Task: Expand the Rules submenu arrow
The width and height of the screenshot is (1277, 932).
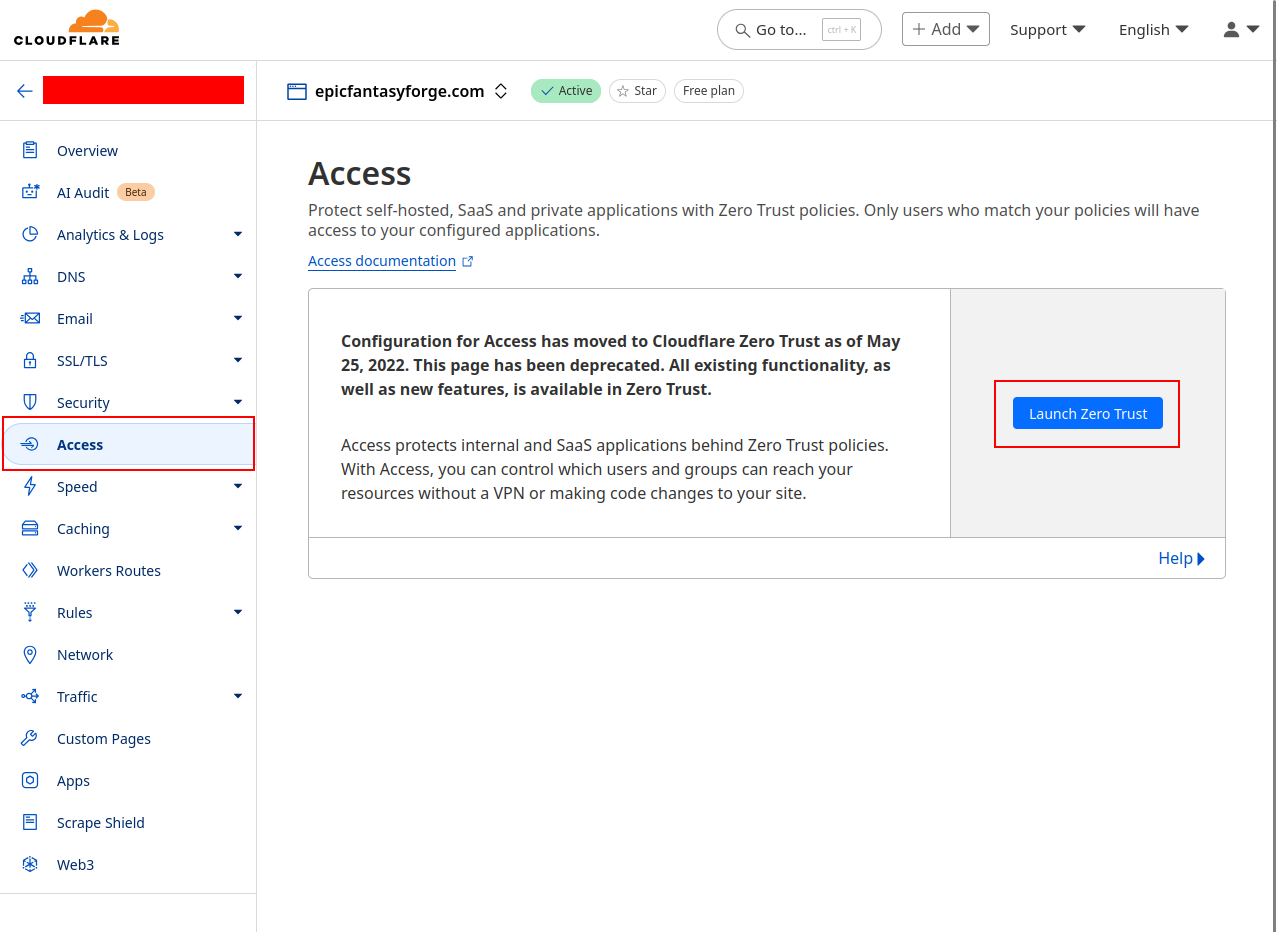Action: click(x=238, y=612)
